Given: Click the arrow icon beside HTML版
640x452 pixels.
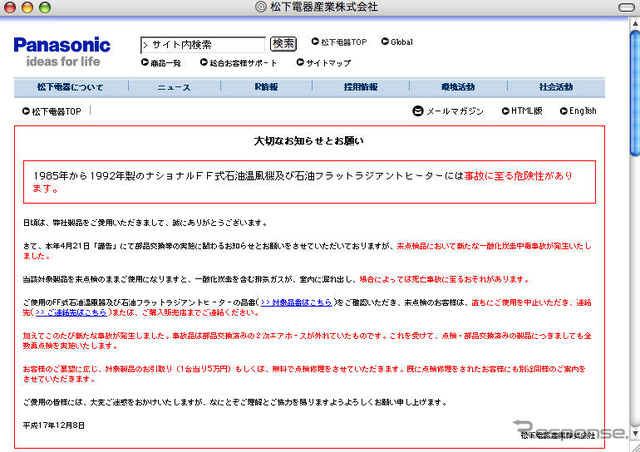Looking at the screenshot, I should (x=503, y=111).
